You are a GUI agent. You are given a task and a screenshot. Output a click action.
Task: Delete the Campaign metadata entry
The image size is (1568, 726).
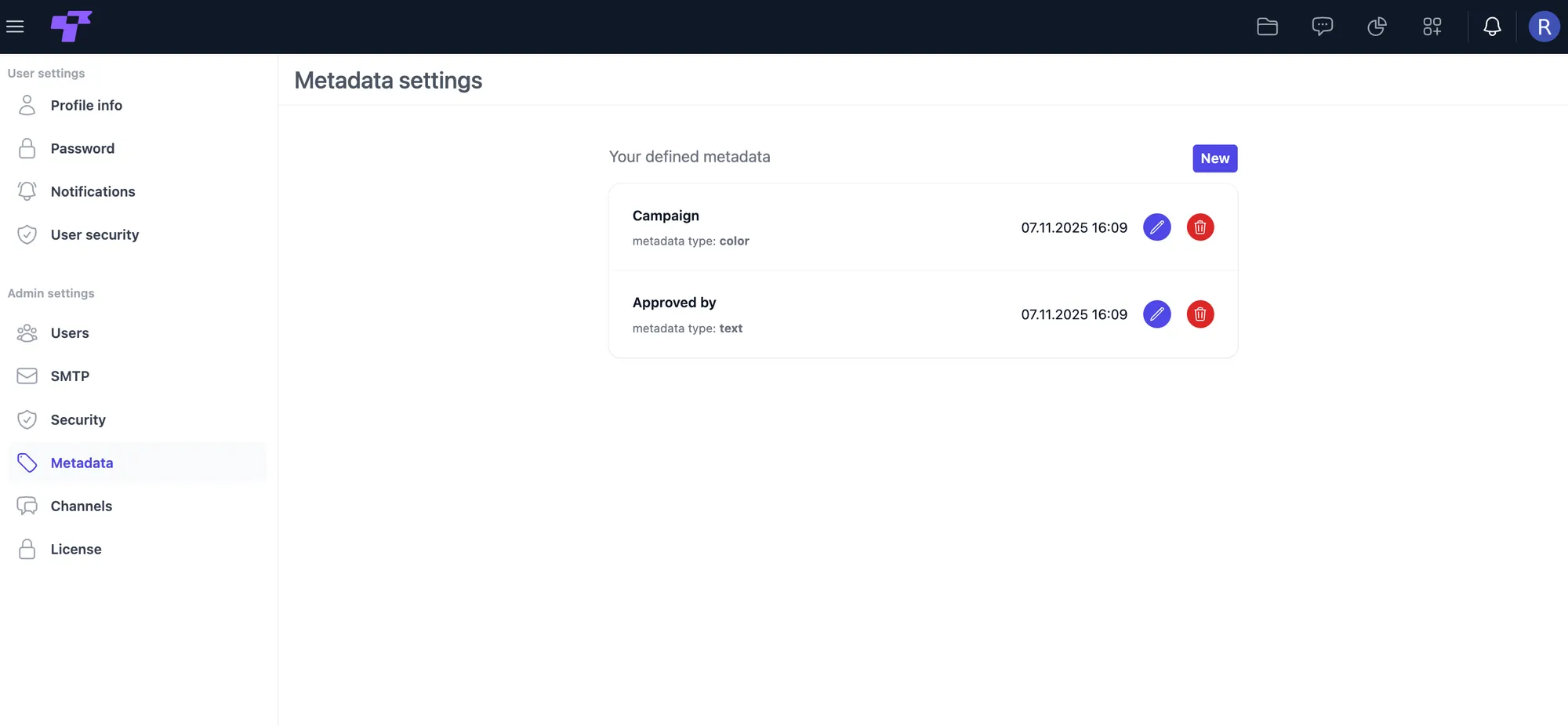[1200, 227]
